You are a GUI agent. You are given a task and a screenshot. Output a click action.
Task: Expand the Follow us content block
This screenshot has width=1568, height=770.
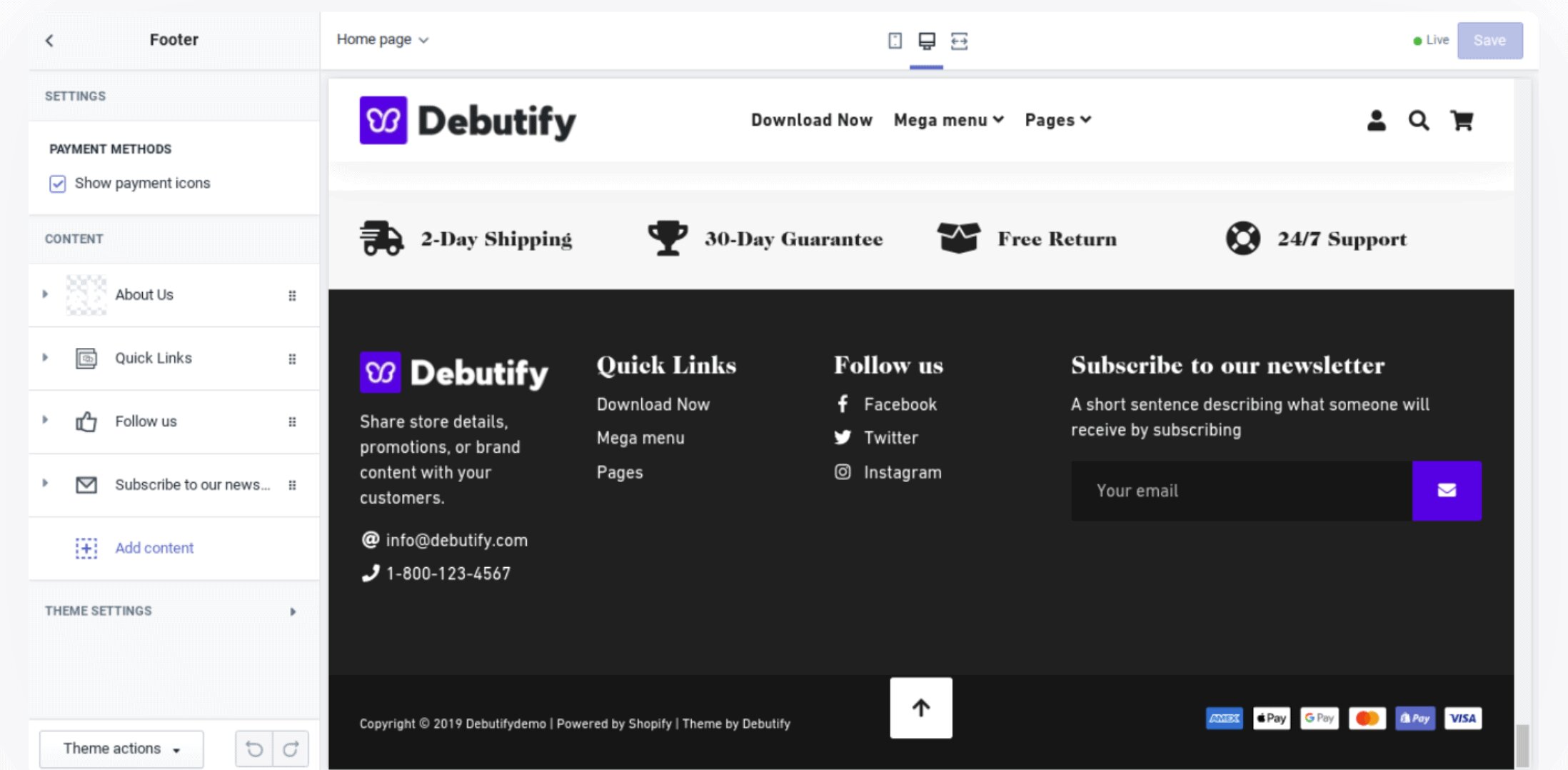point(45,420)
